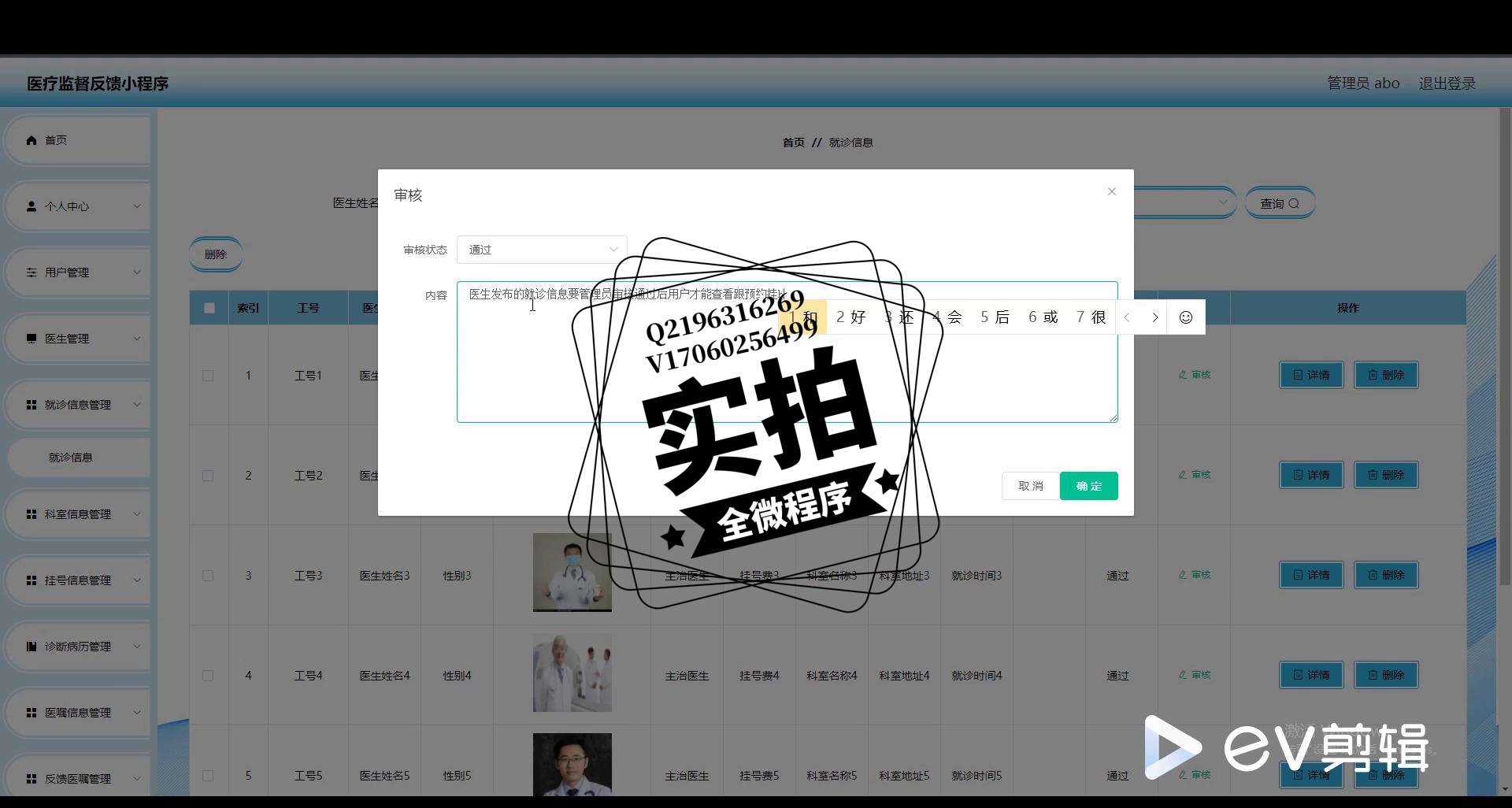The image size is (1512, 808).
Task: Open the 审核状态 dropdown showing 通过
Action: pyautogui.click(x=542, y=250)
